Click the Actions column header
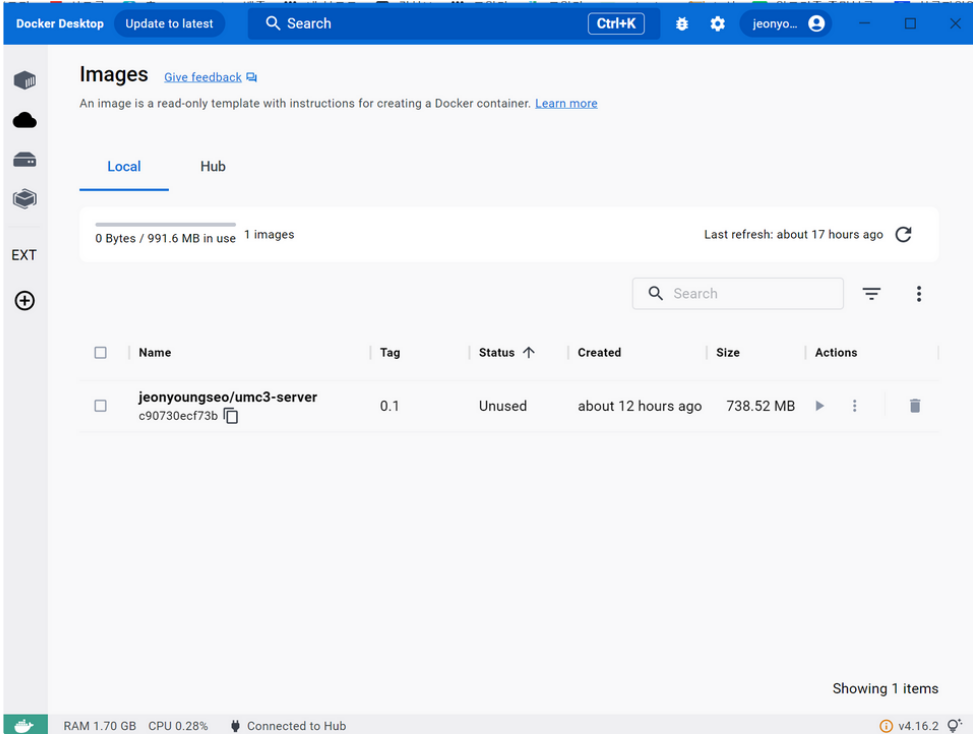The height and width of the screenshot is (737, 973). coord(836,352)
